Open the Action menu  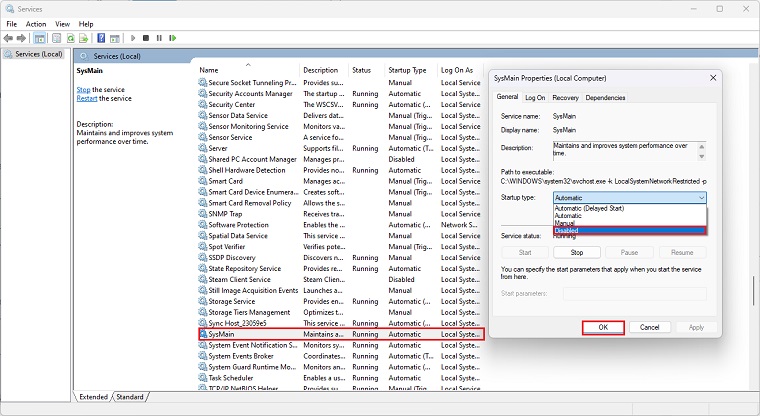[x=36, y=23]
